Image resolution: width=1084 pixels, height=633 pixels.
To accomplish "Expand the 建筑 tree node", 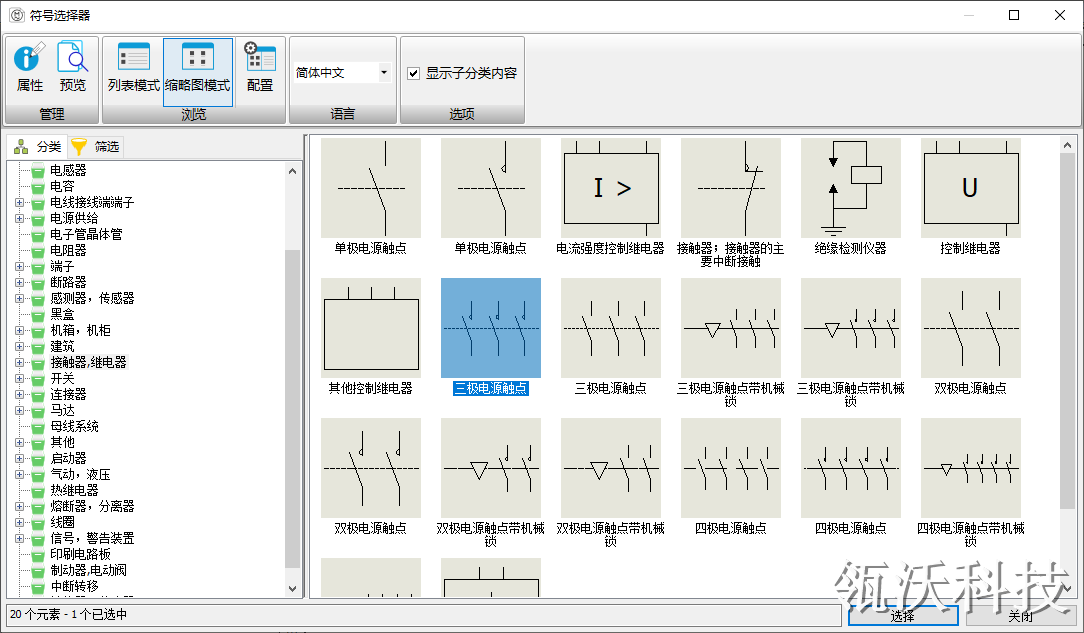I will pos(19,346).
